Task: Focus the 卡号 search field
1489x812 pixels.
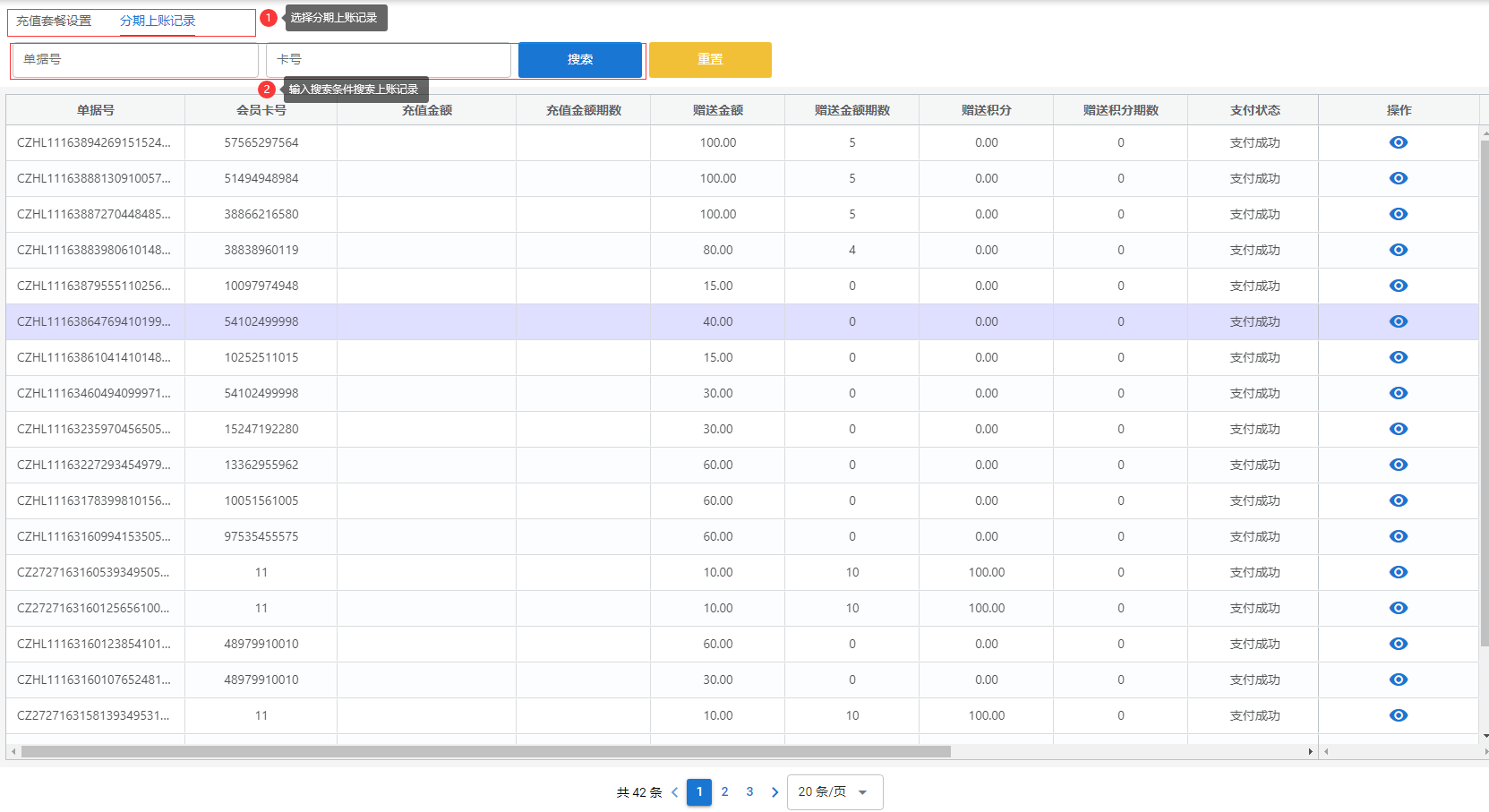Action: click(x=388, y=59)
